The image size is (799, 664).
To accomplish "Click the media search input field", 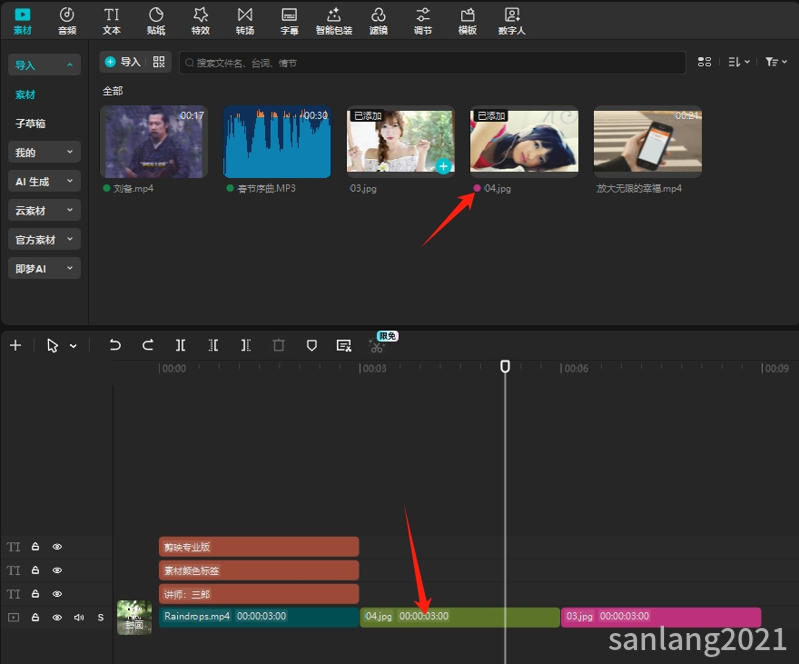I will point(432,63).
